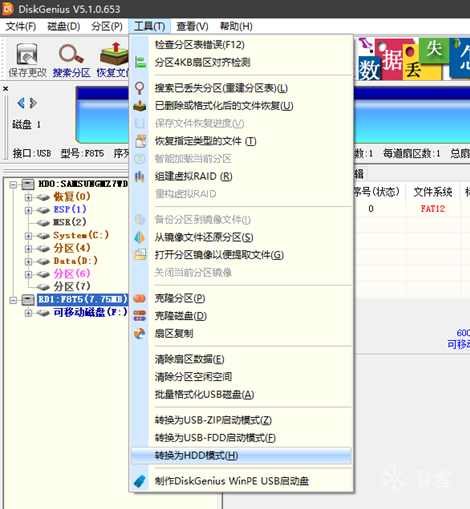Open the 分区(P) menu
470x509 pixels.
pyautogui.click(x=107, y=26)
